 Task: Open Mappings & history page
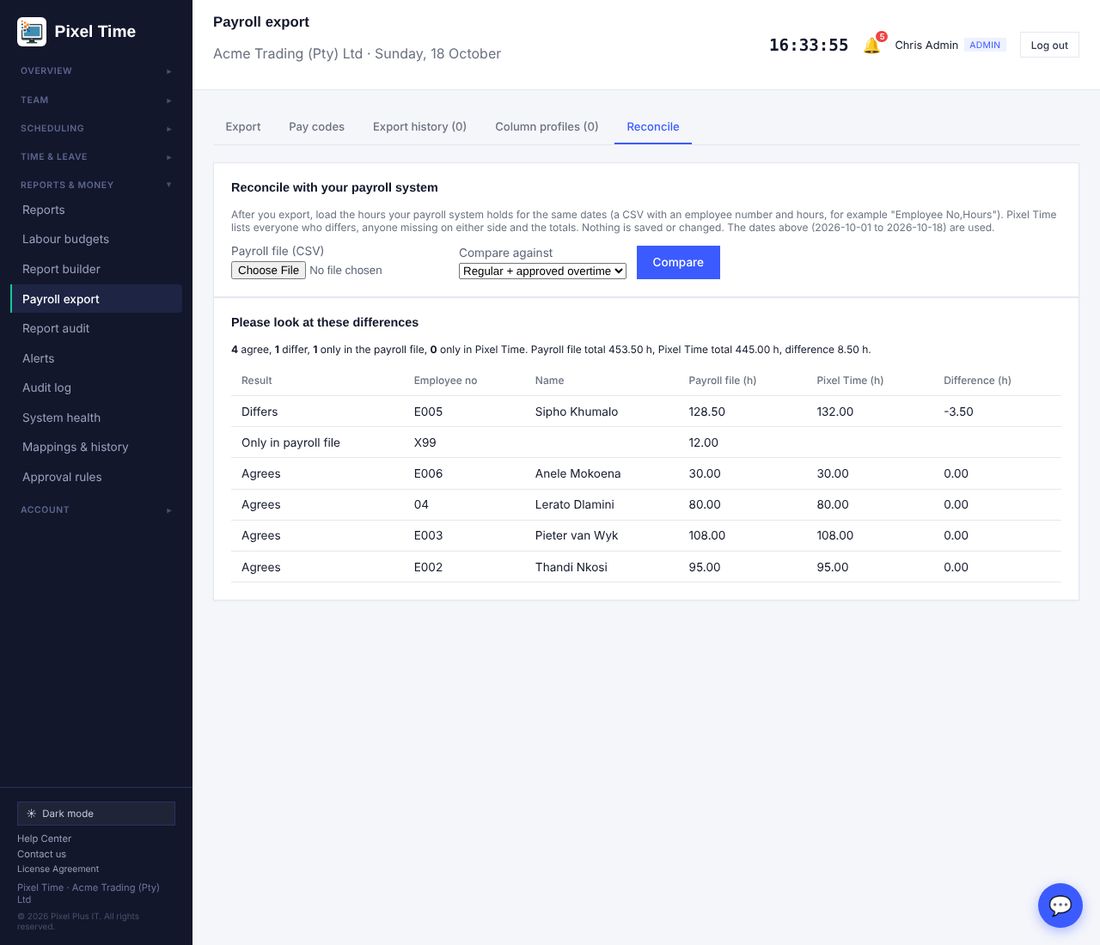click(96, 447)
